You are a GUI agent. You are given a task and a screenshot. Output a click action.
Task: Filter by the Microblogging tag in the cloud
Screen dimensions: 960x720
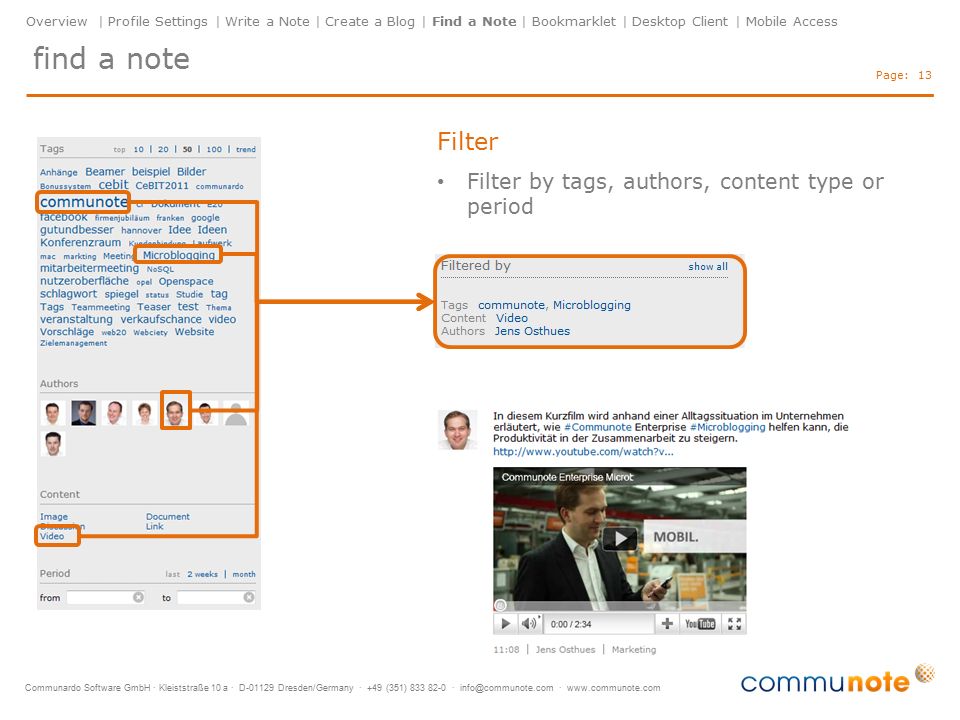(x=179, y=255)
